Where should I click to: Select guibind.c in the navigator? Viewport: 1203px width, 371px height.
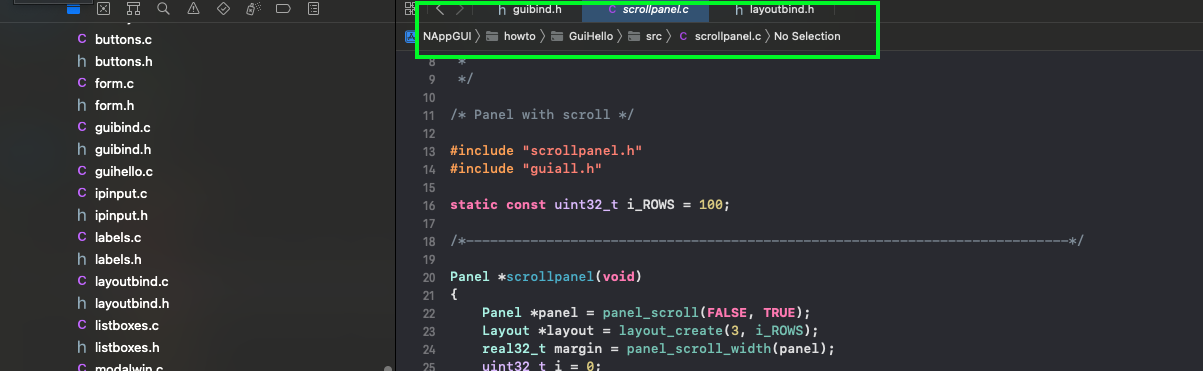(114, 127)
